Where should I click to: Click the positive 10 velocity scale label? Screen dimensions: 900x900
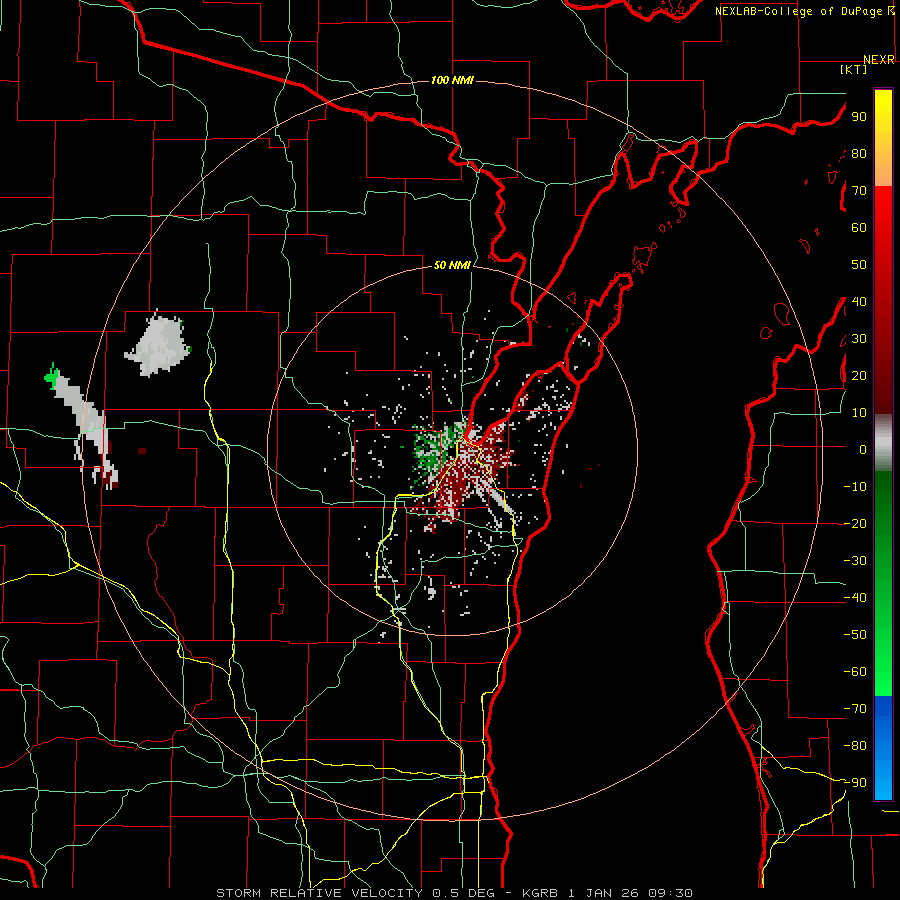859,413
